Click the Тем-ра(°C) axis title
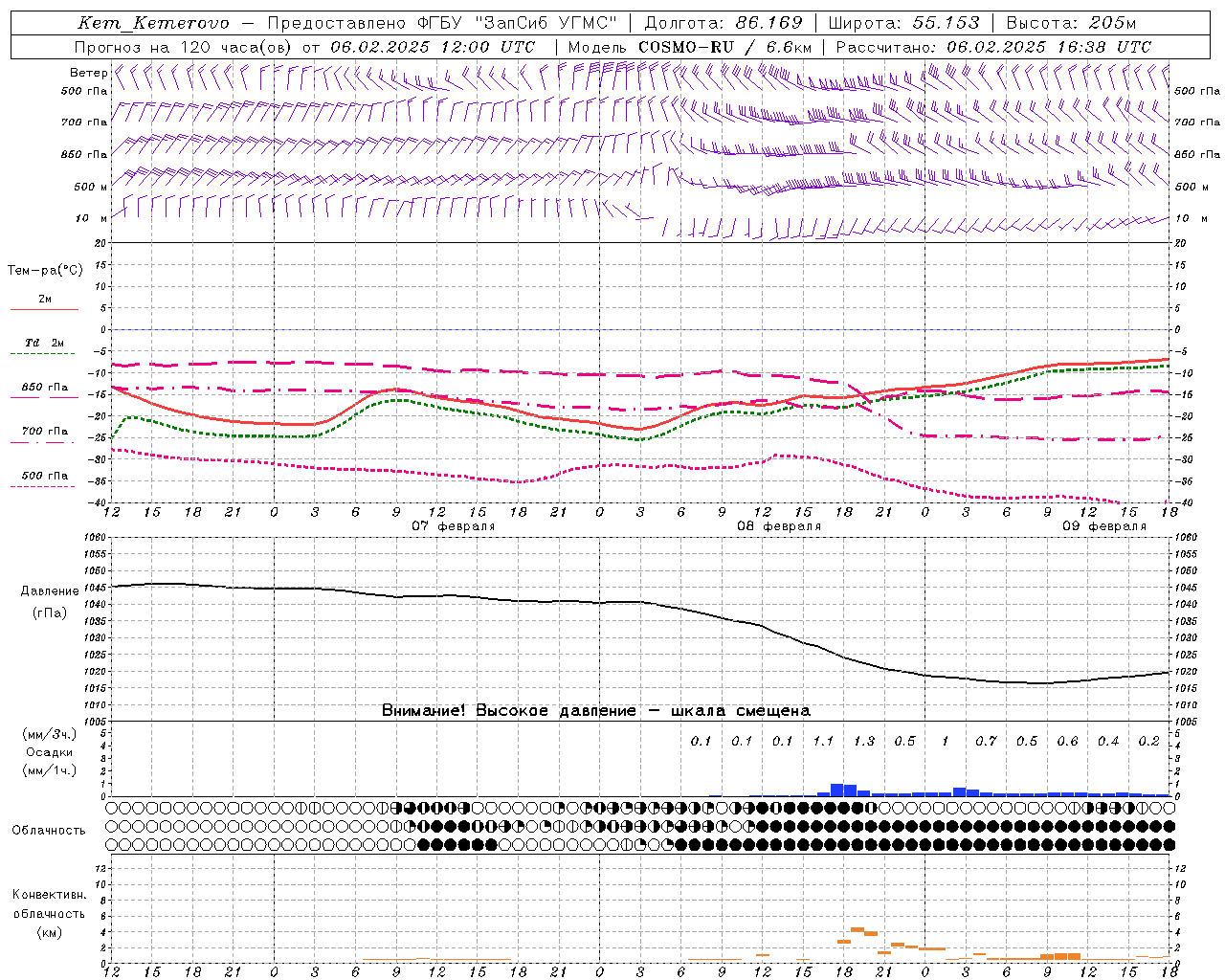The width and height of the screenshot is (1225, 980). [45, 271]
